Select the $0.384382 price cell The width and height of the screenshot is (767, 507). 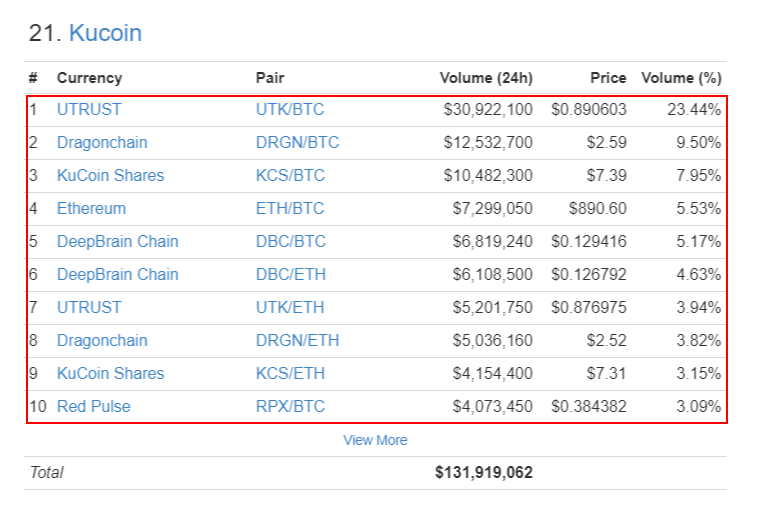click(x=589, y=406)
